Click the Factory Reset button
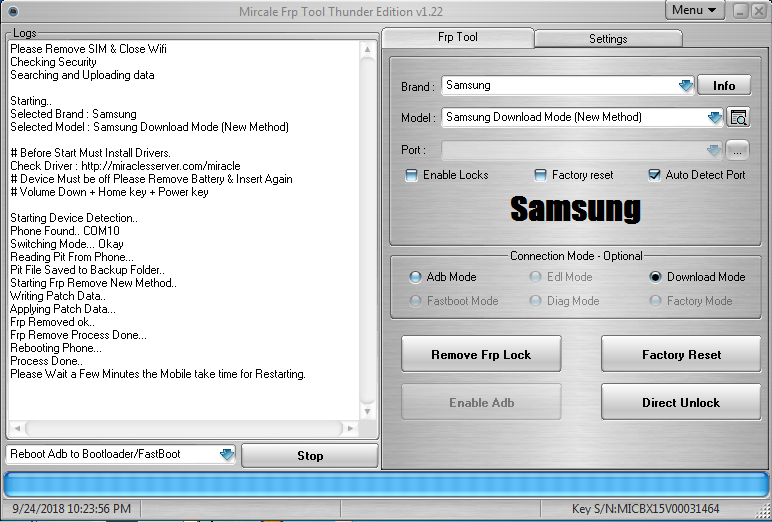 pyautogui.click(x=681, y=354)
